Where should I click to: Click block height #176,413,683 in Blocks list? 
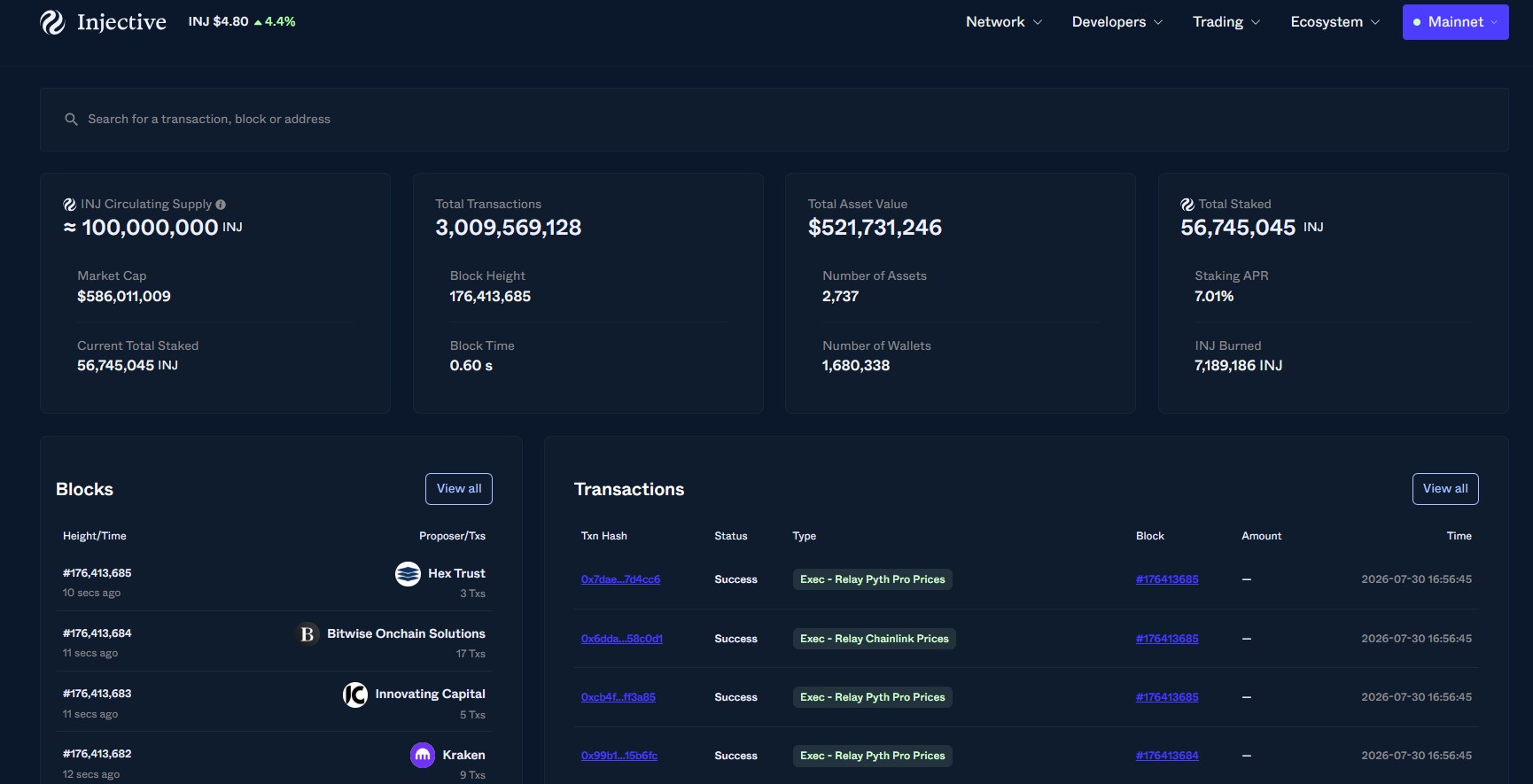tap(97, 694)
